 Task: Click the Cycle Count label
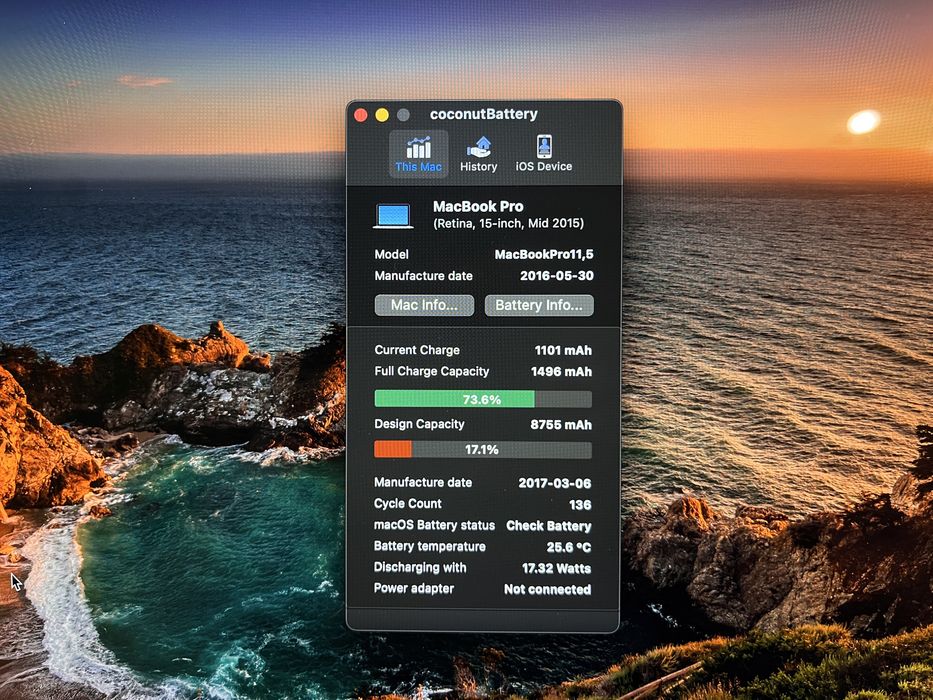click(408, 504)
